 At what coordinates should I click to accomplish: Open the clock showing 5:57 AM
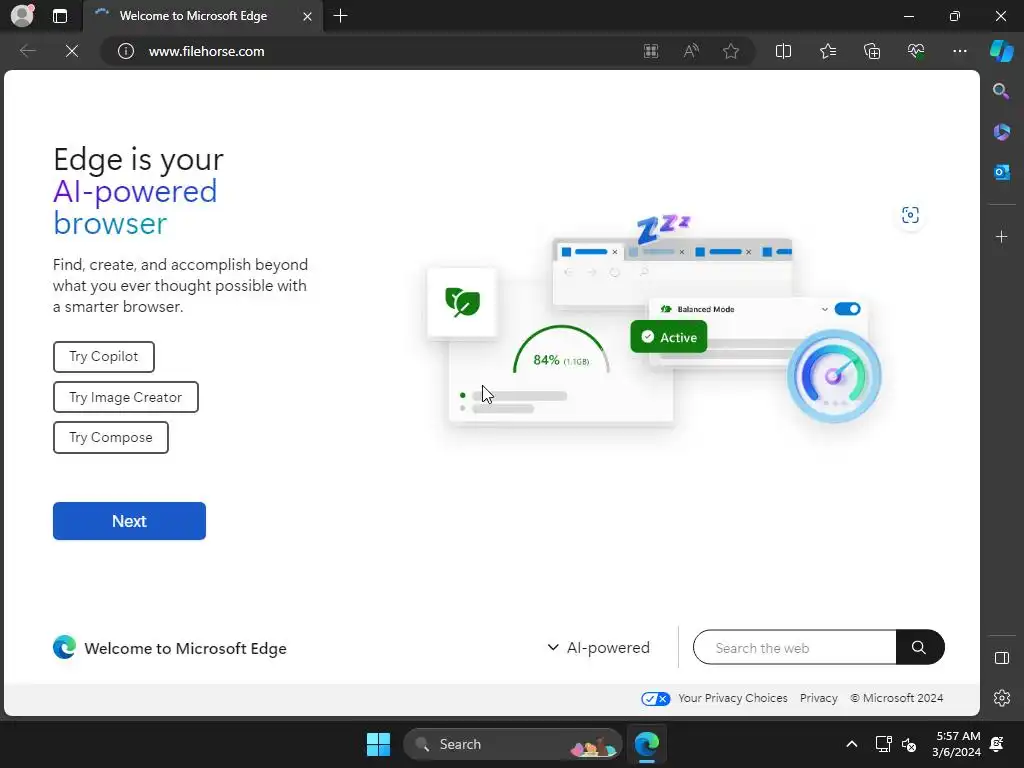[x=956, y=744]
